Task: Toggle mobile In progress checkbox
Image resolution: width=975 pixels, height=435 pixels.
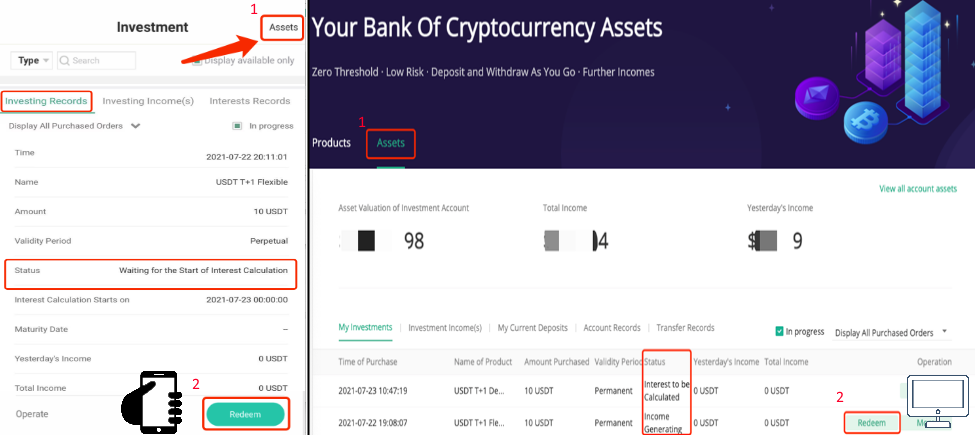Action: [237, 126]
